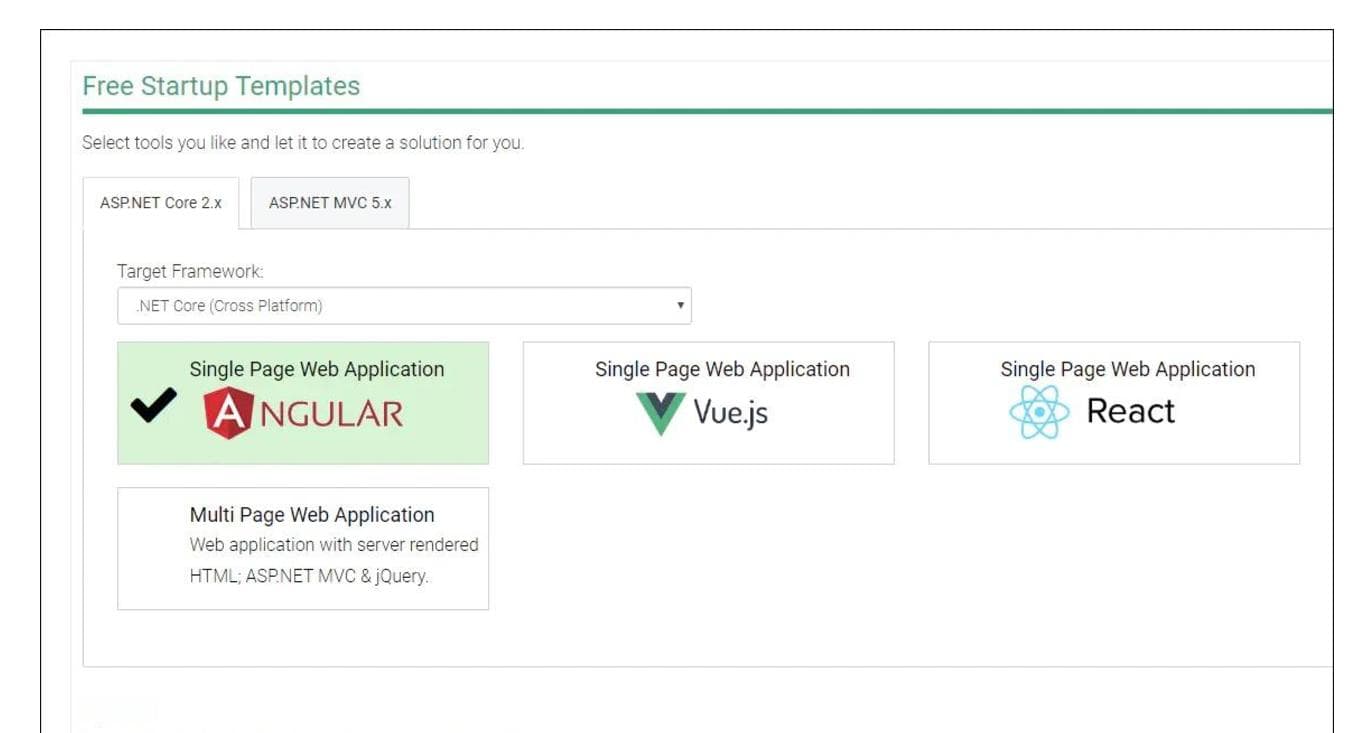Click 'Web application with server rendered' text
Image resolution: width=1361 pixels, height=733 pixels.
coord(334,545)
